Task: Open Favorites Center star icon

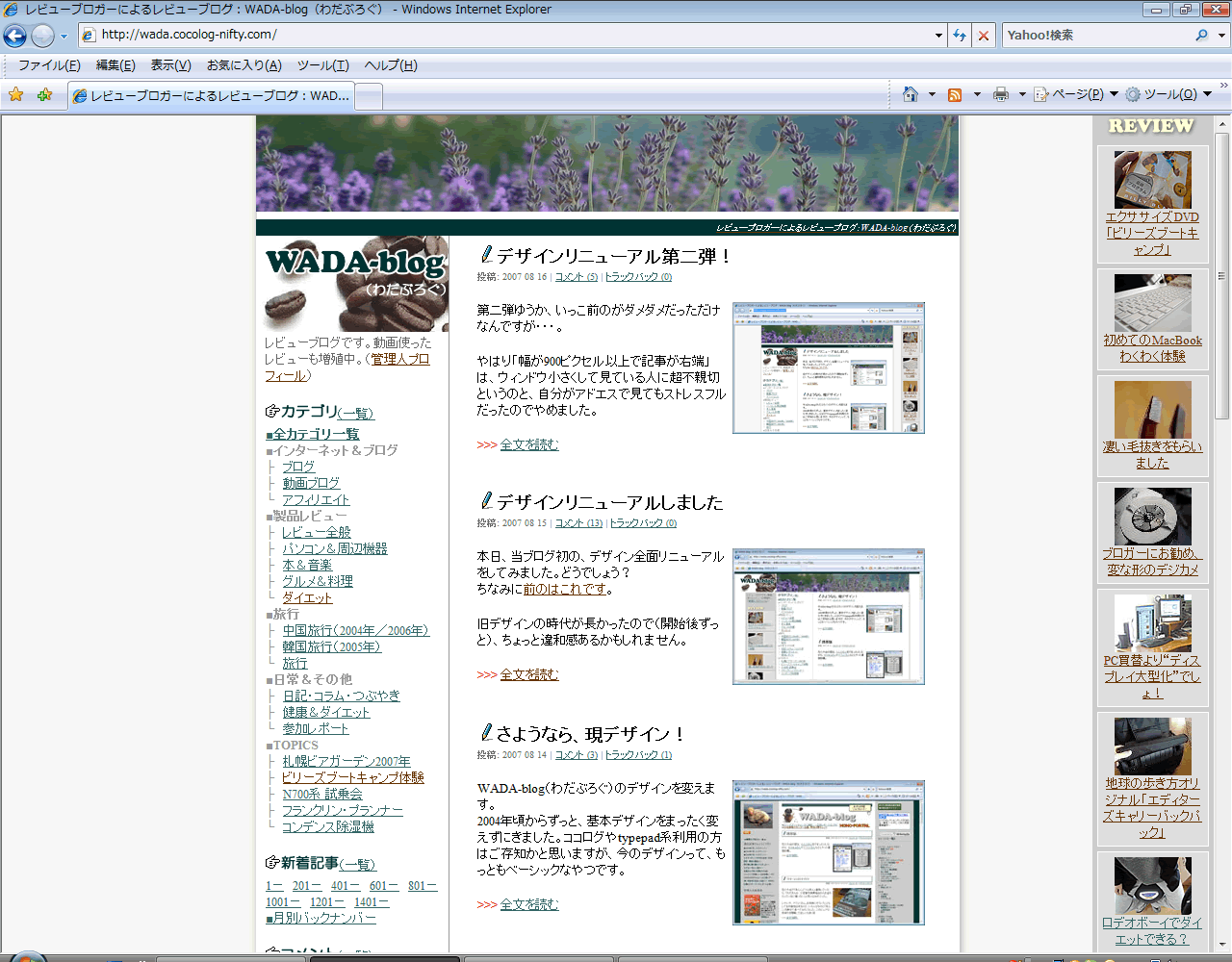Action: [x=15, y=94]
